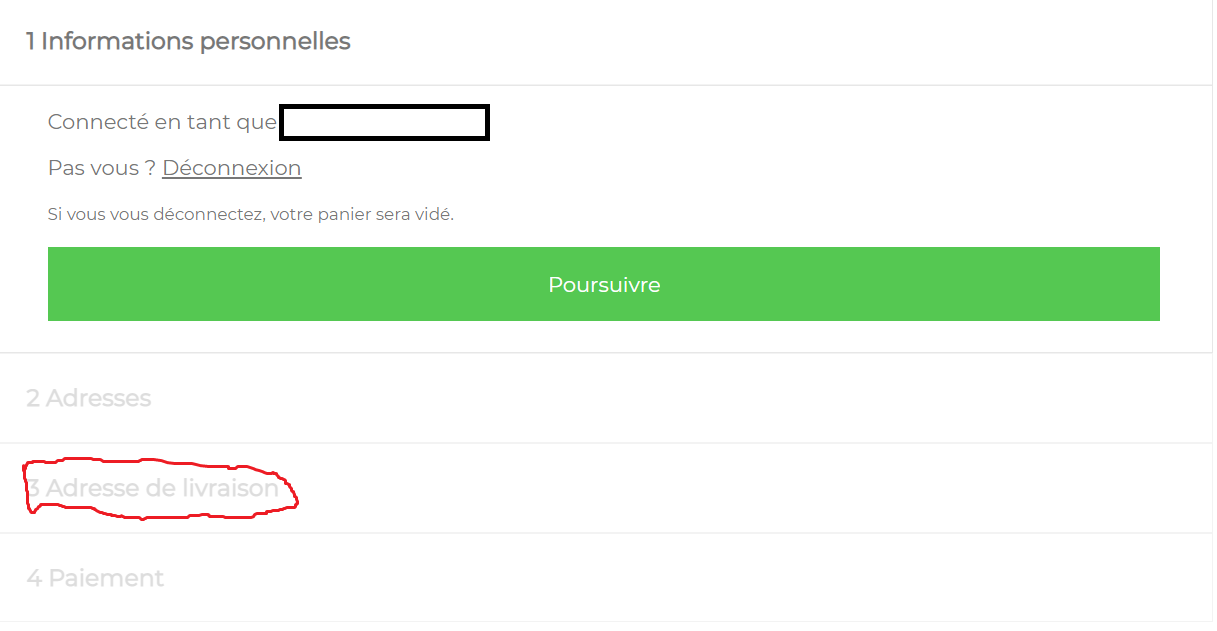Select the "Pas vous ?" text
The width and height of the screenshot is (1217, 631).
click(x=102, y=168)
